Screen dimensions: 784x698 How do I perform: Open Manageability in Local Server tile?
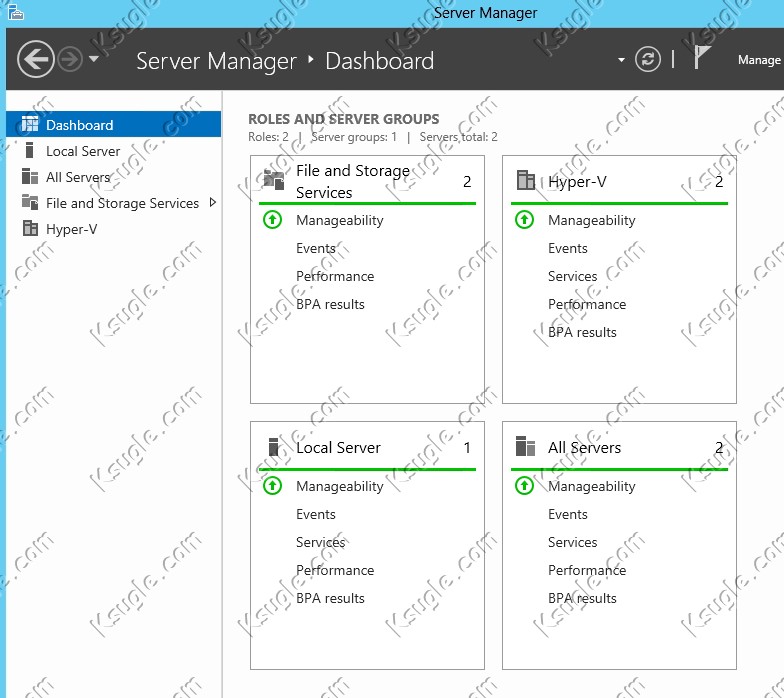pyautogui.click(x=340, y=486)
